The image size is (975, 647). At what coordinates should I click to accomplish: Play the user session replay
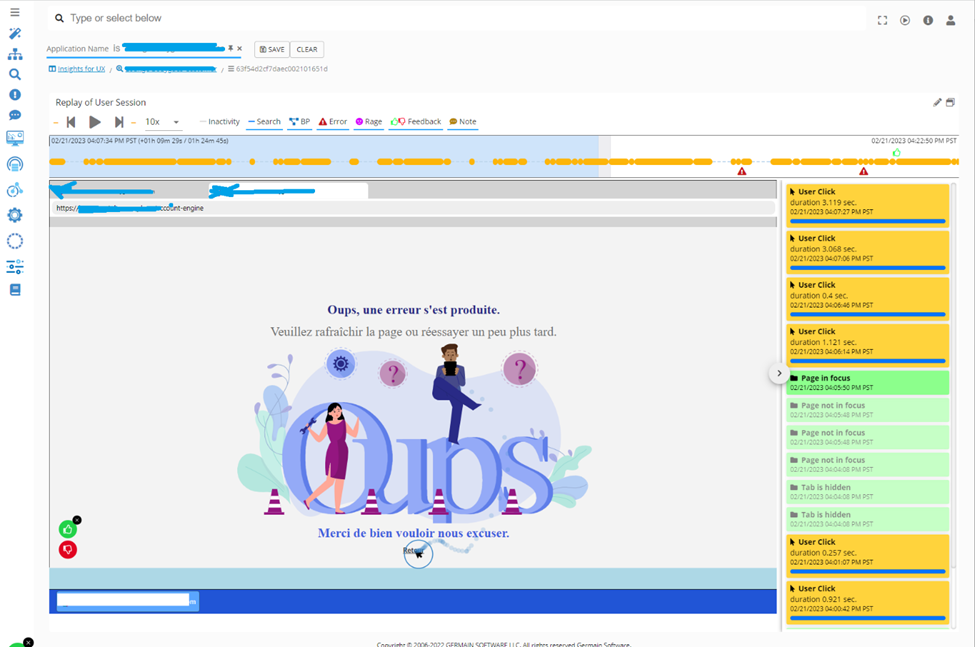click(95, 122)
